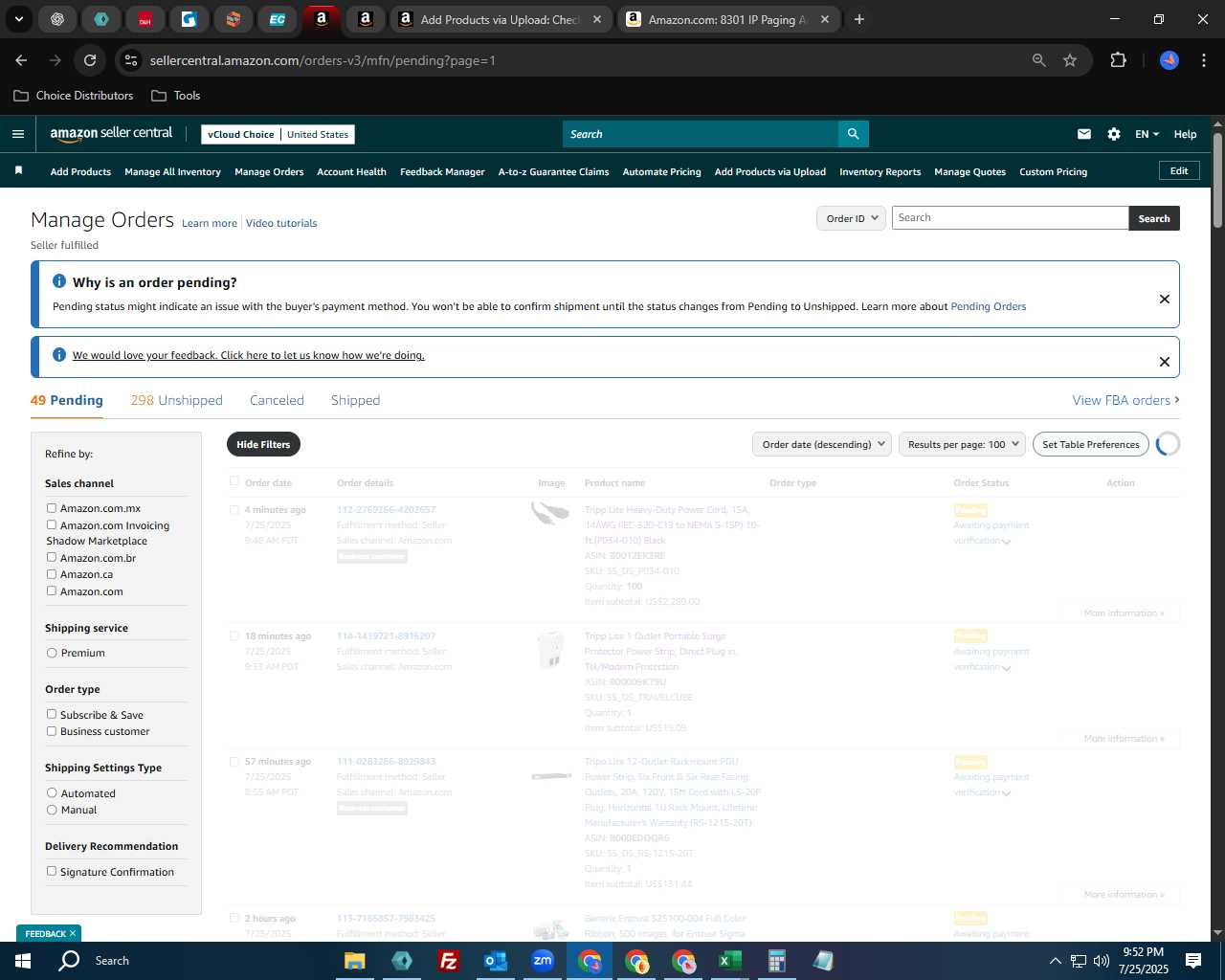Viewport: 1225px width, 980px height.
Task: Open the Order date (descending) sort dropdown
Action: 822,444
